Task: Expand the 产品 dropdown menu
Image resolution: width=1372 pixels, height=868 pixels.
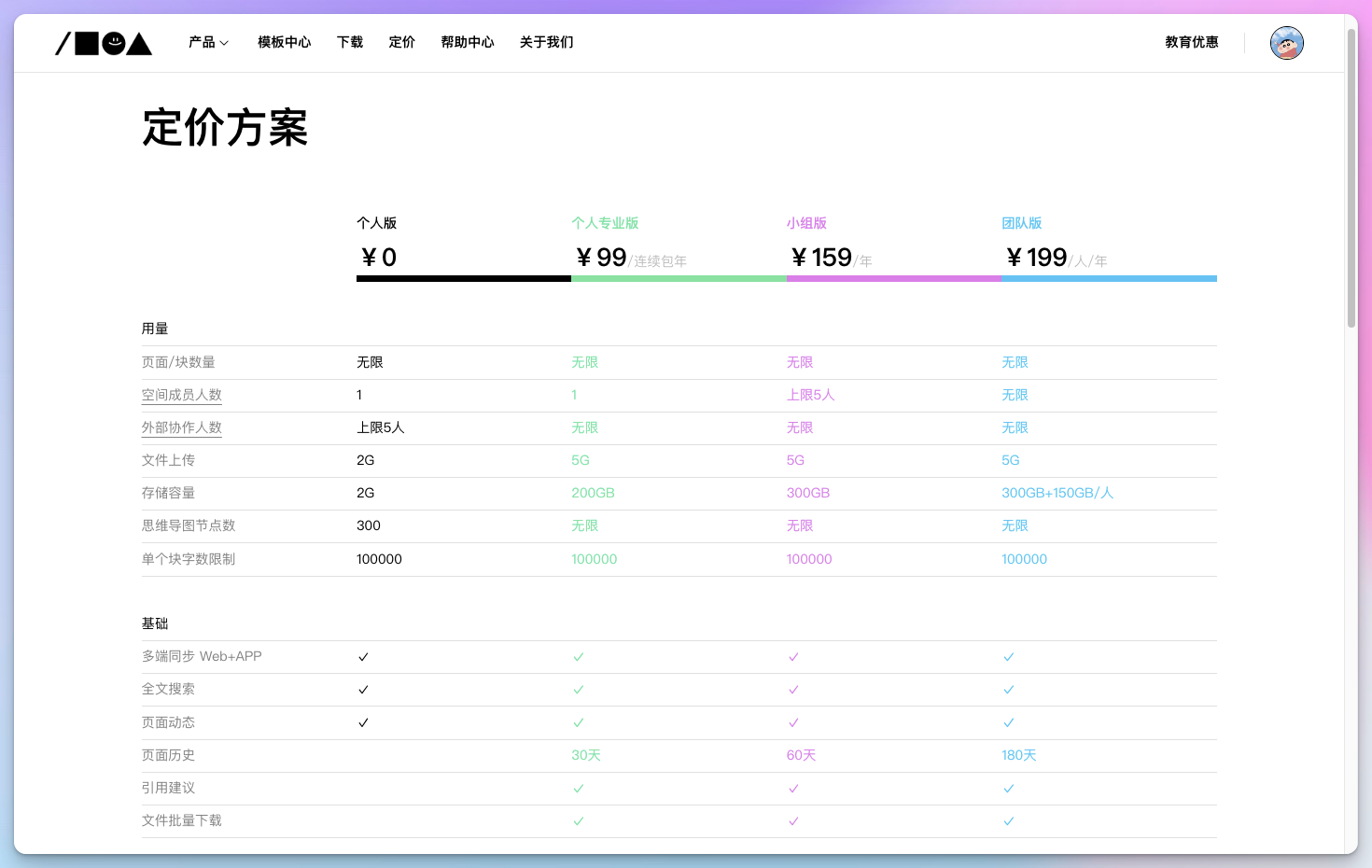Action: pos(208,42)
